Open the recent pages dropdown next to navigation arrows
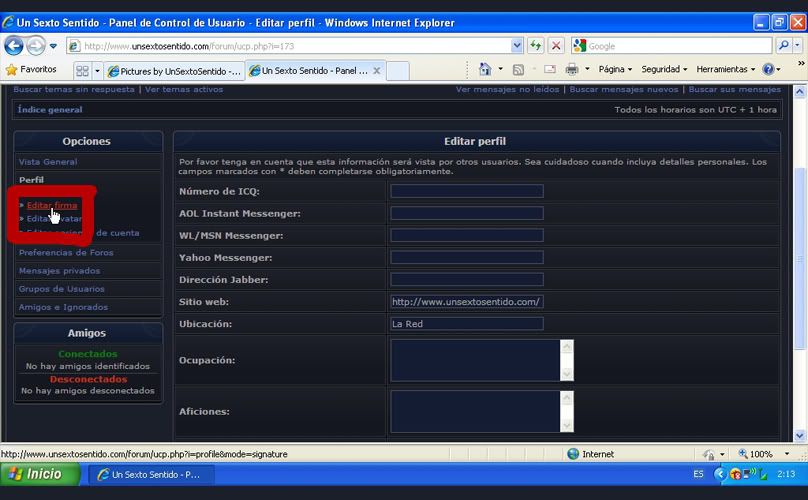The width and height of the screenshot is (808, 500). point(53,46)
